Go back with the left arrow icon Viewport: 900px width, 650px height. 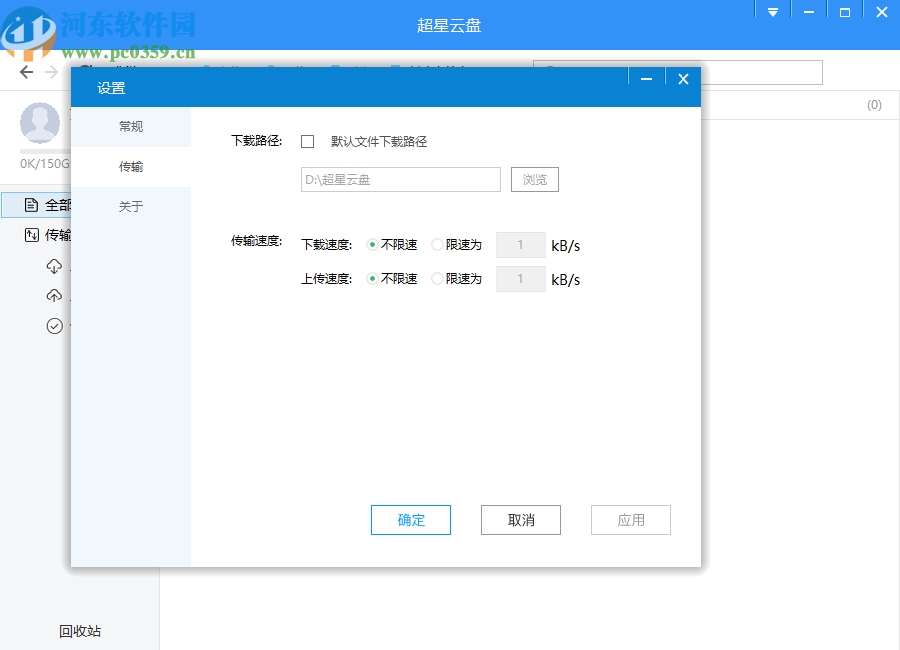pos(26,72)
